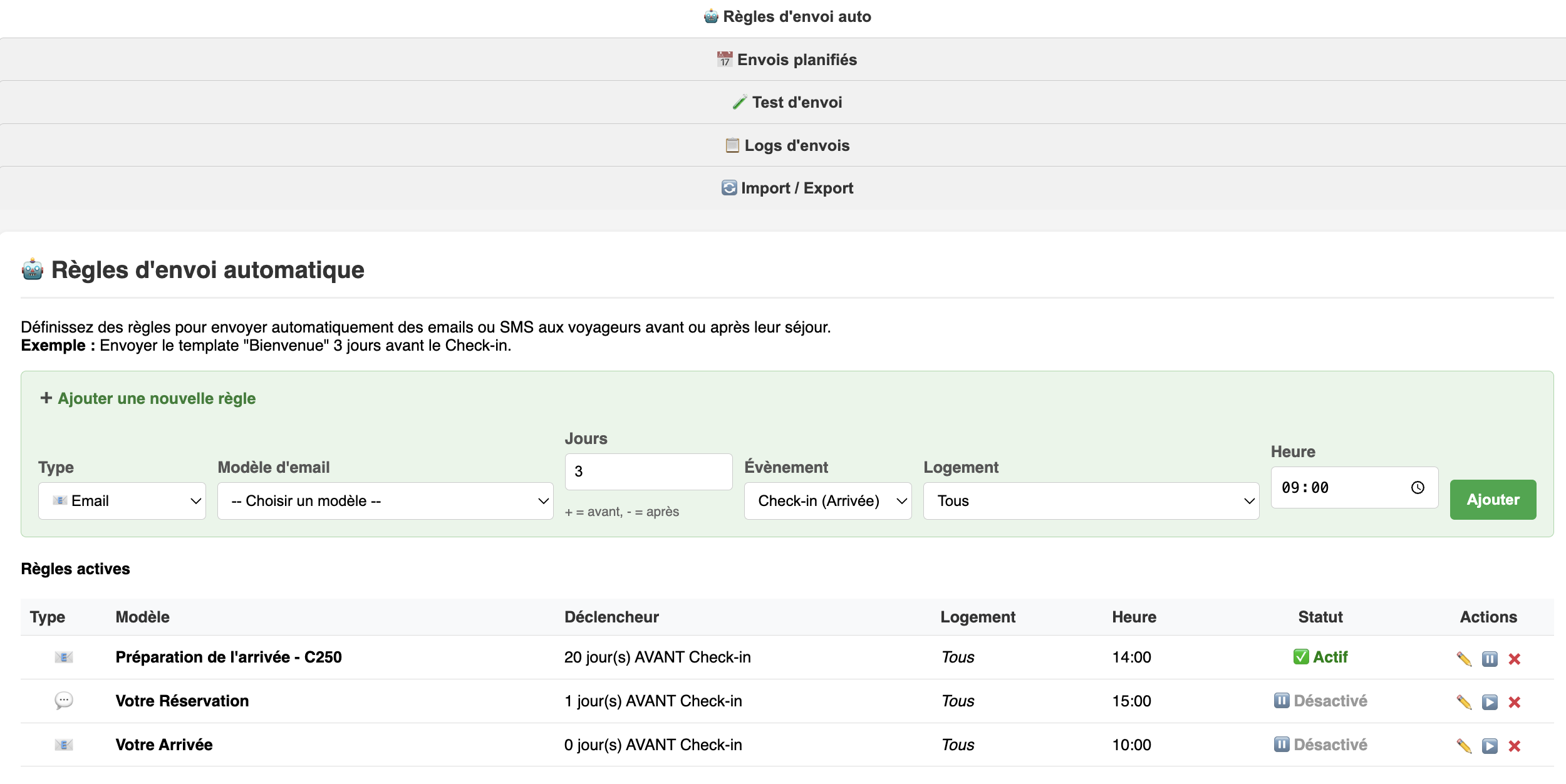Open the Logs d'envois tab
The width and height of the screenshot is (1566, 784).
pos(786,145)
